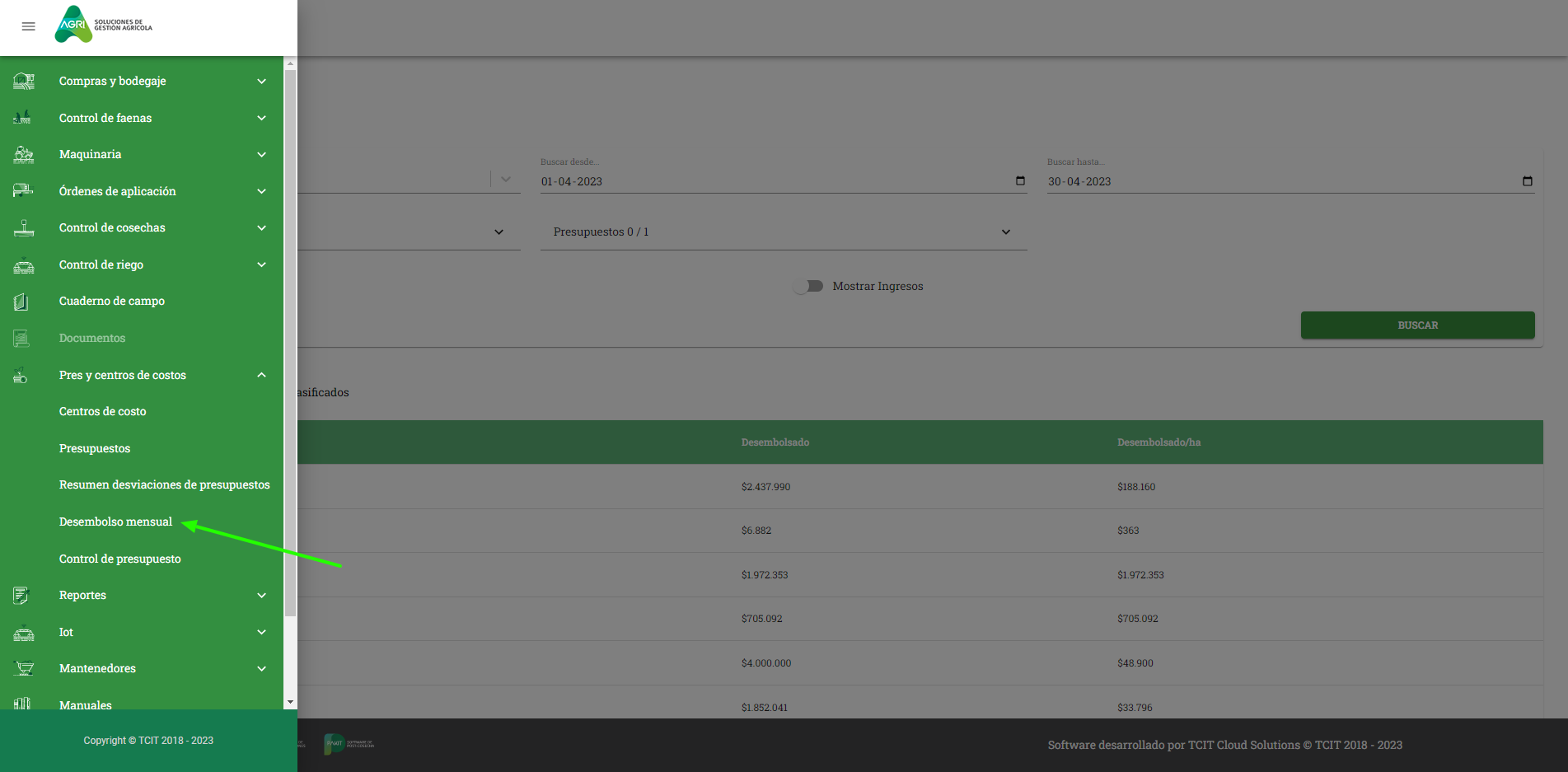
Task: Click the Desembolsado column header
Action: coord(775,442)
